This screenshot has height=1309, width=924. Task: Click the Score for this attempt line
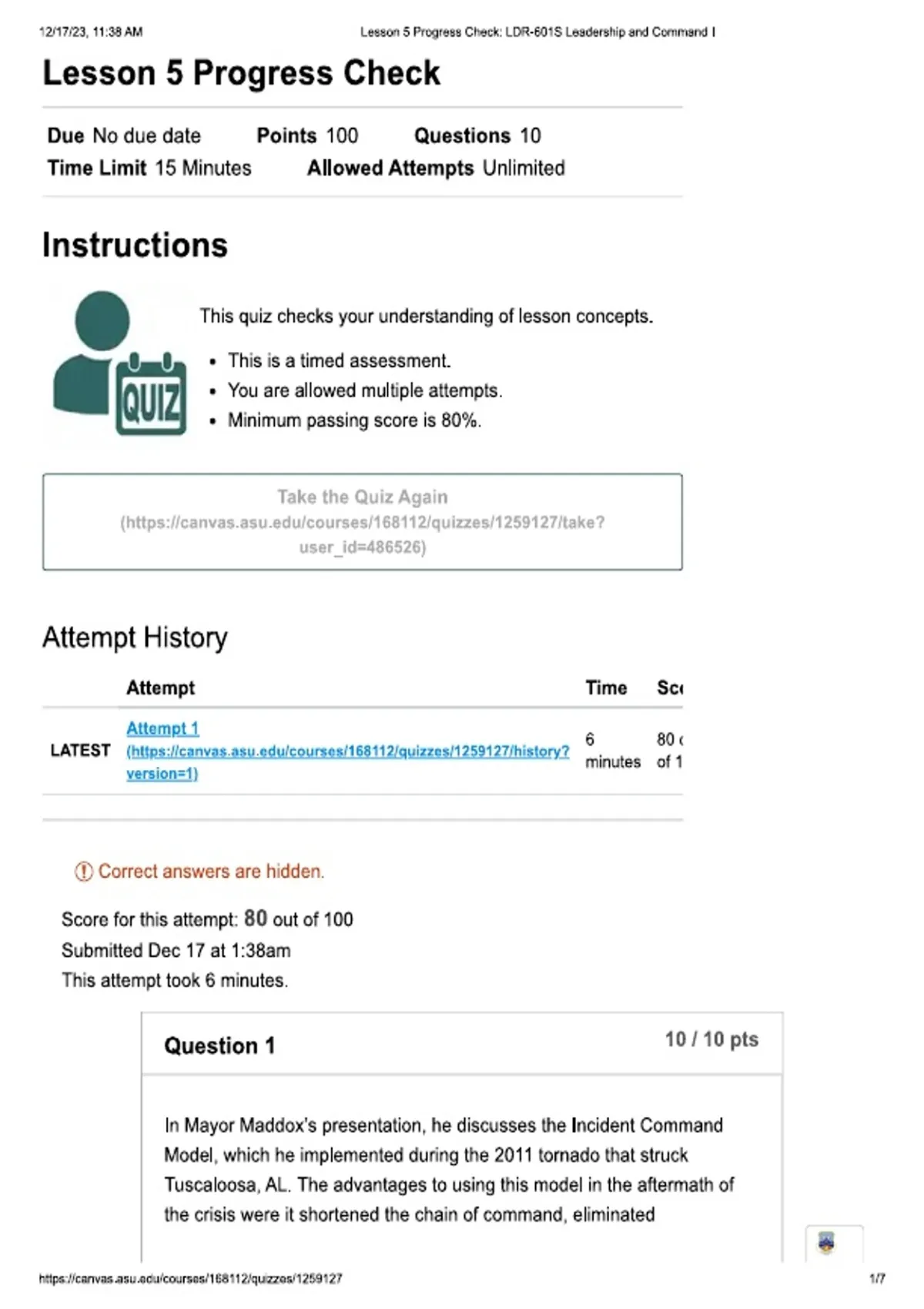[207, 919]
